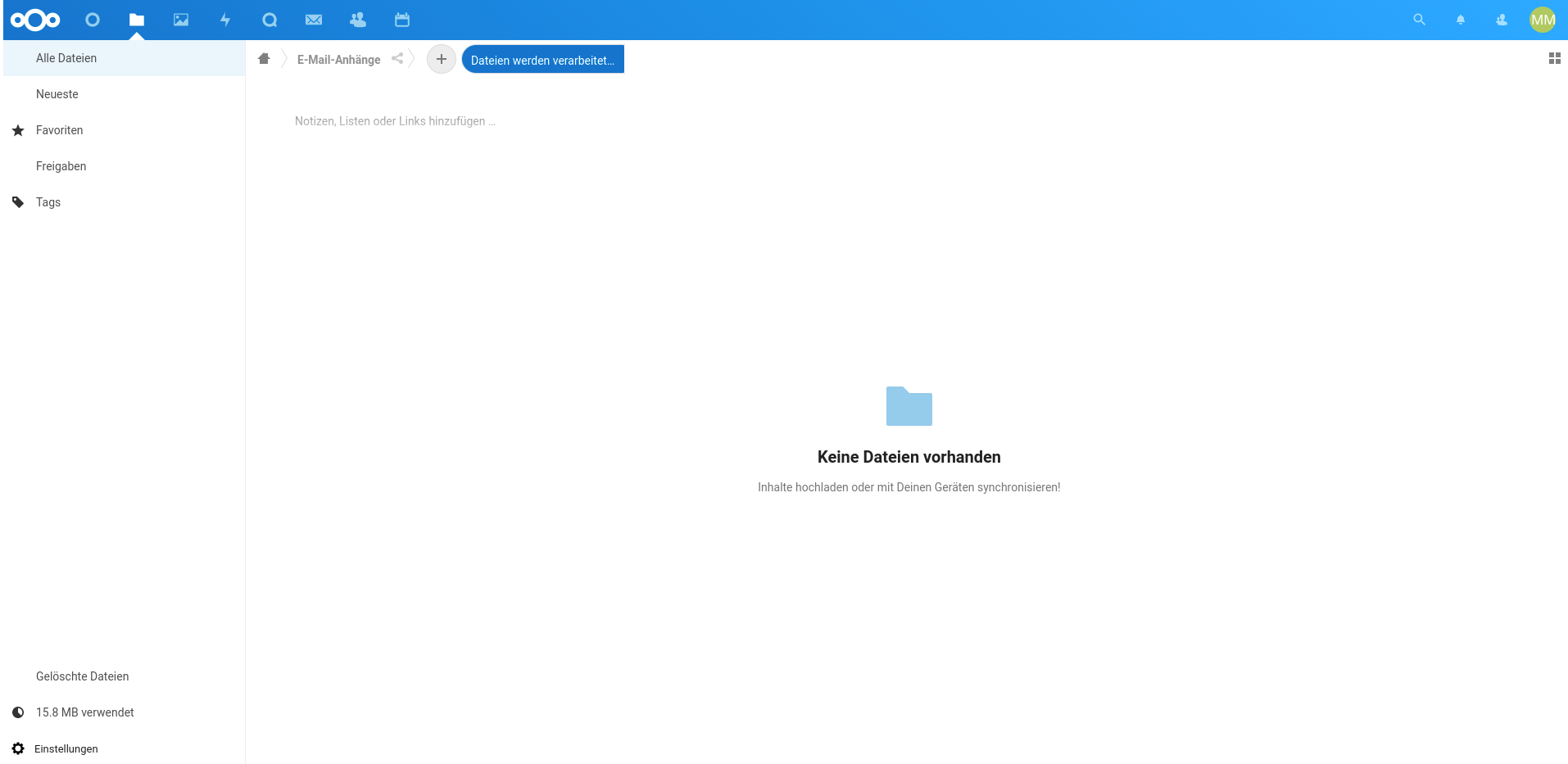Click the Nextcloud logo
Viewport: 1568px width, 764px height.
click(x=35, y=20)
